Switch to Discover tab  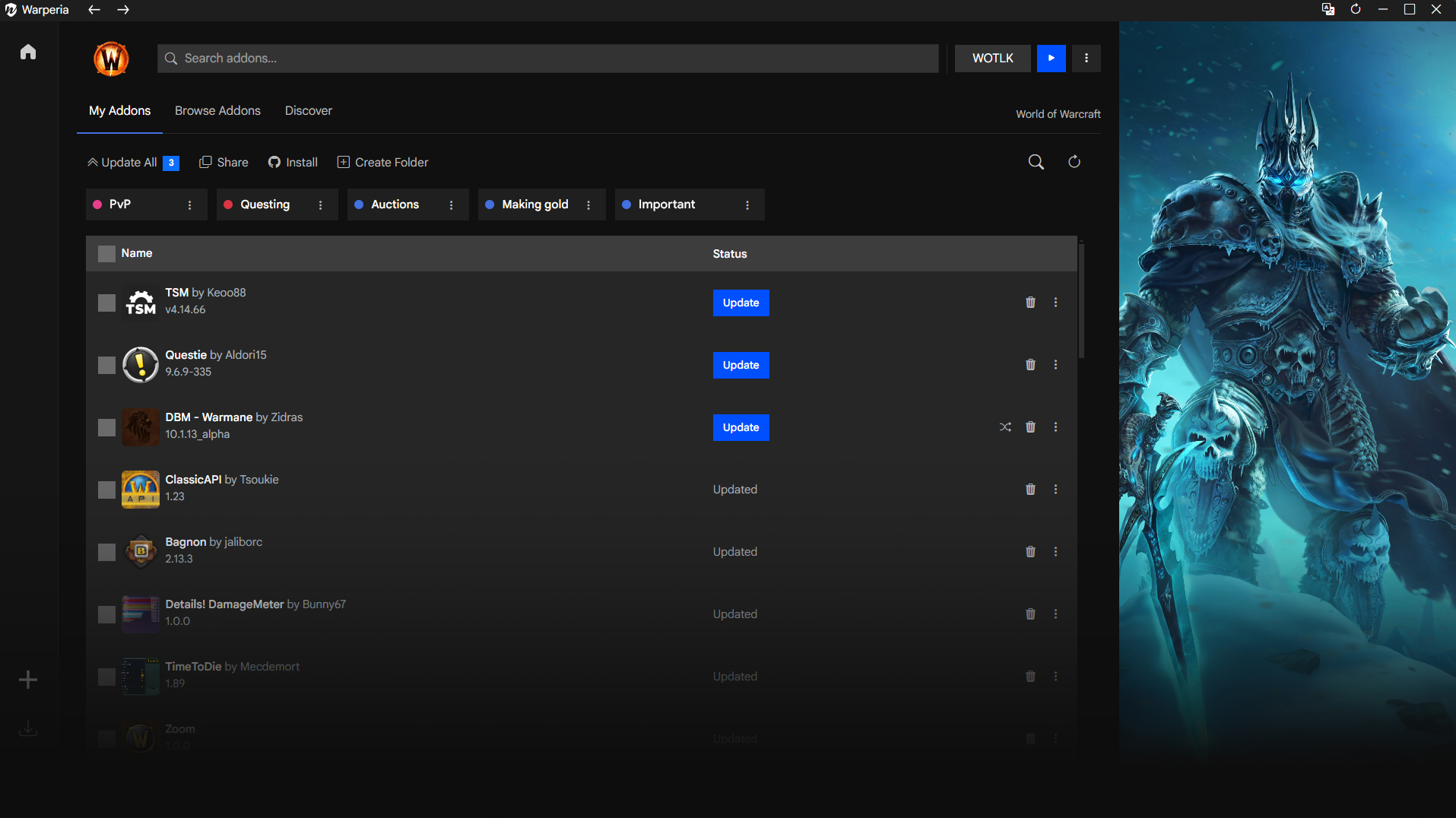pos(308,111)
